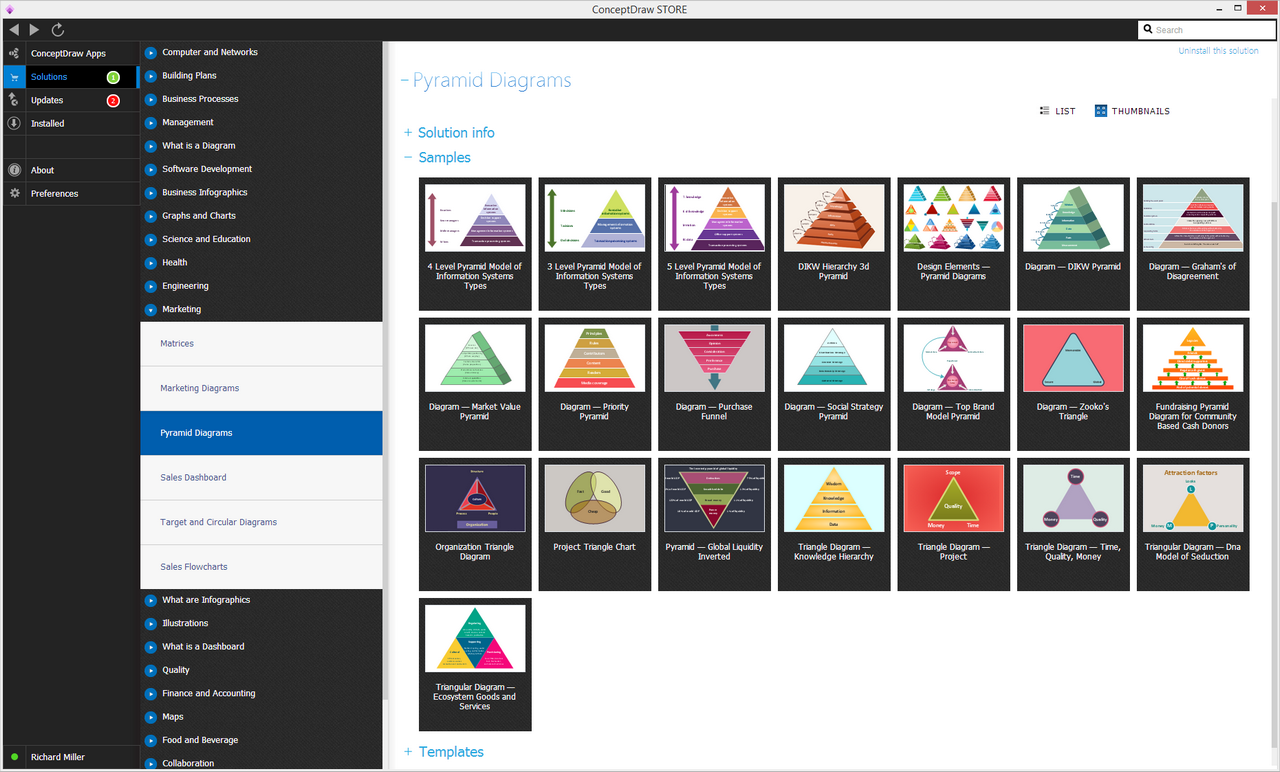Collapse the Samples section
This screenshot has width=1280, height=772.
[x=408, y=158]
